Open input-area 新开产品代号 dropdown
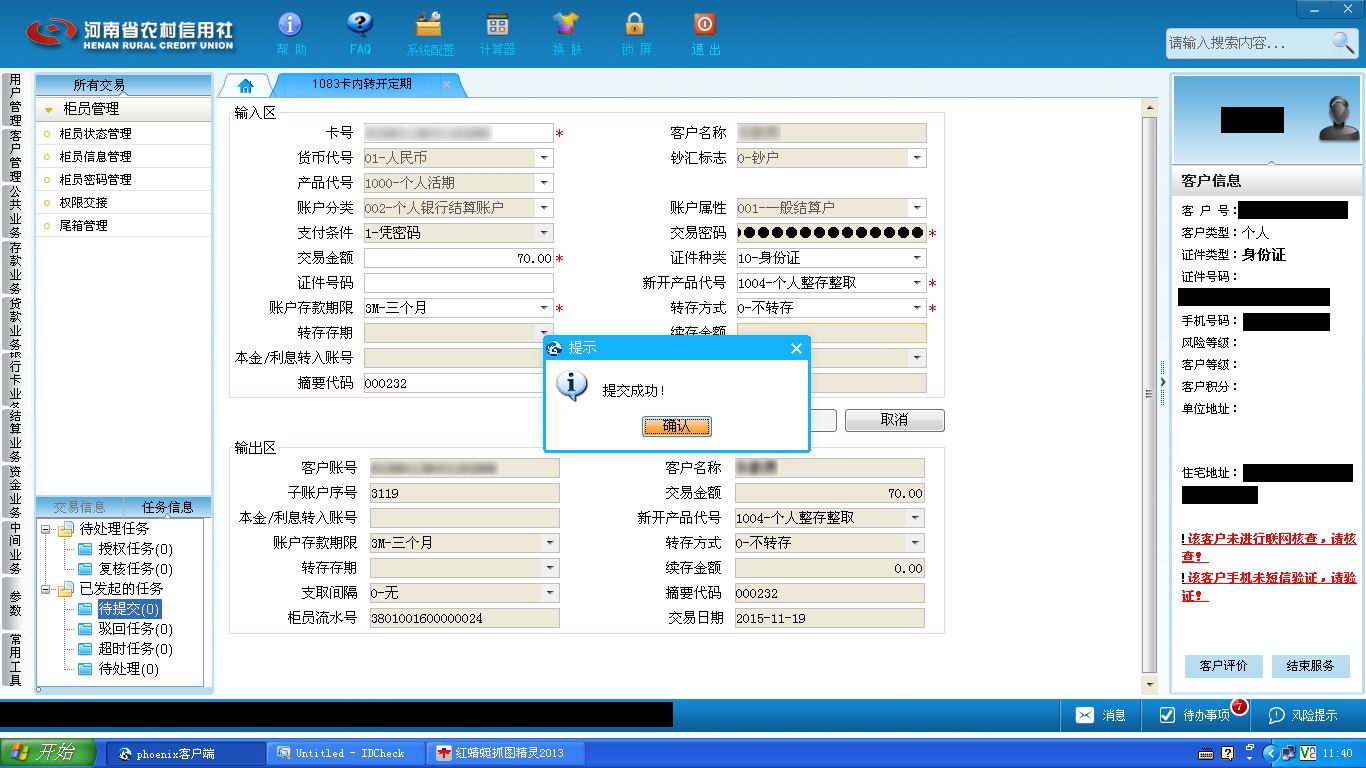 coord(917,283)
